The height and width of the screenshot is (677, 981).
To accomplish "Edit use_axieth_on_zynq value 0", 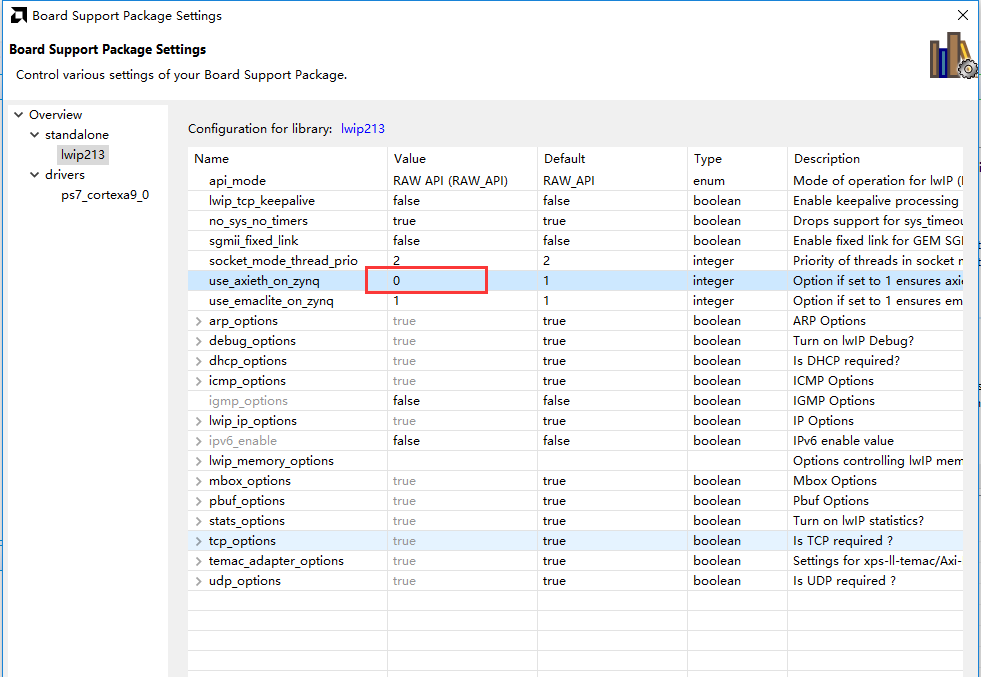I will coord(462,281).
